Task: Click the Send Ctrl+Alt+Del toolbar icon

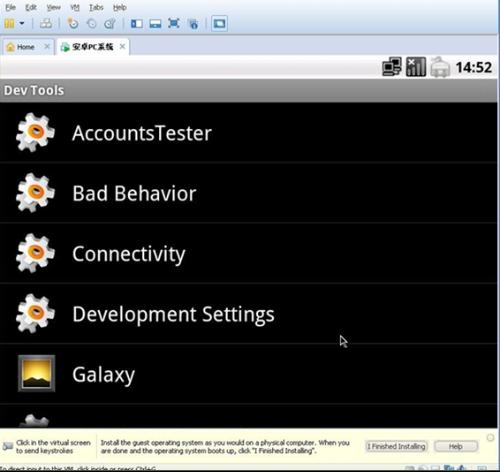Action: click(x=46, y=24)
